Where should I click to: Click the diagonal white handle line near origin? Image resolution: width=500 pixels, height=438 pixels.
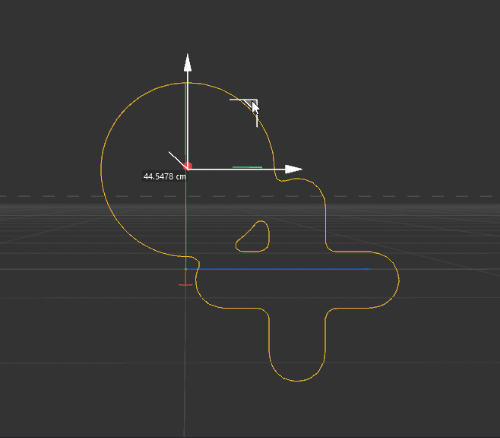tap(177, 159)
